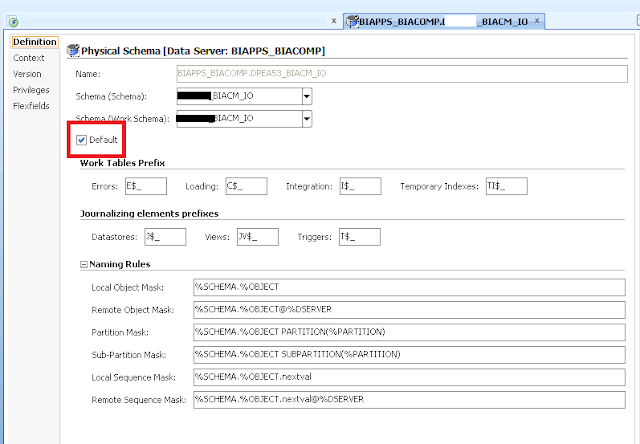Click the Sub-Partition Mask field
This screenshot has height=444, width=640.
pyautogui.click(x=409, y=355)
